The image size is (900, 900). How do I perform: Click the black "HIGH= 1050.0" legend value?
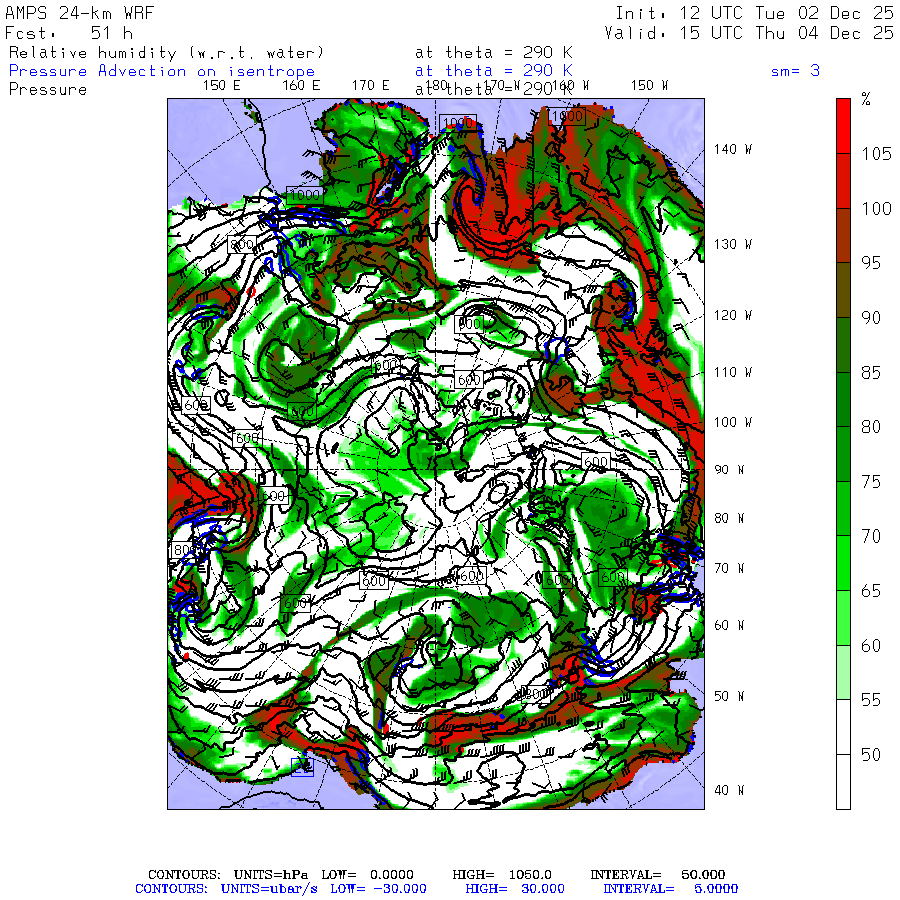pos(502,875)
